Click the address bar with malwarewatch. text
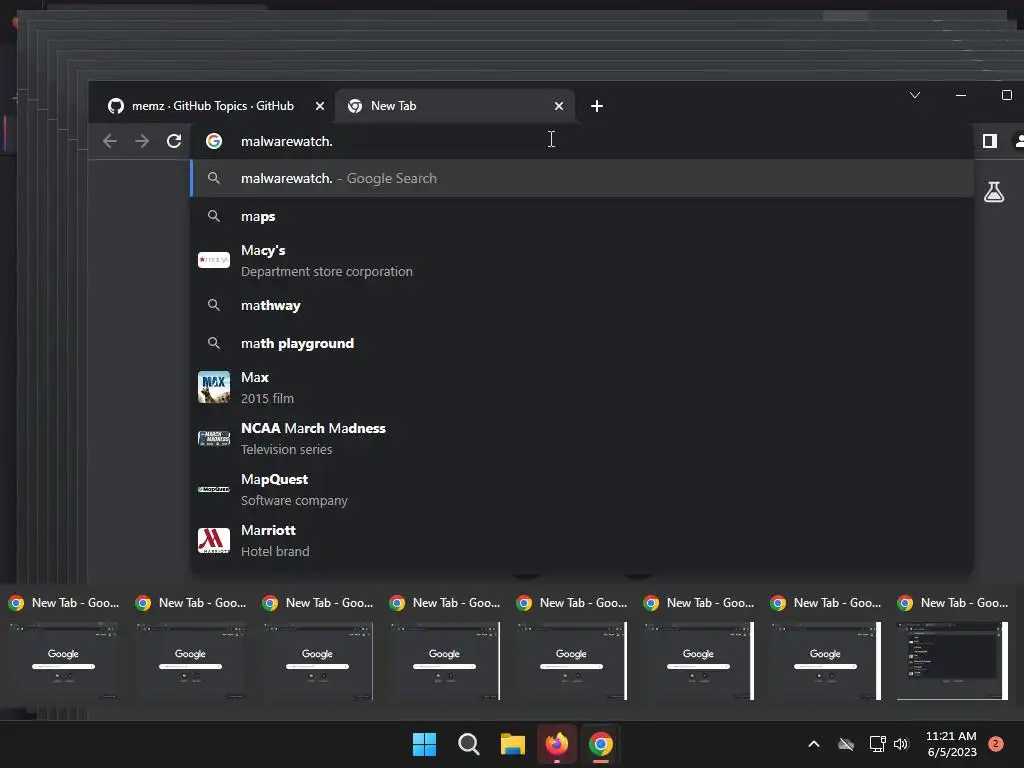This screenshot has width=1024, height=768. [581, 141]
